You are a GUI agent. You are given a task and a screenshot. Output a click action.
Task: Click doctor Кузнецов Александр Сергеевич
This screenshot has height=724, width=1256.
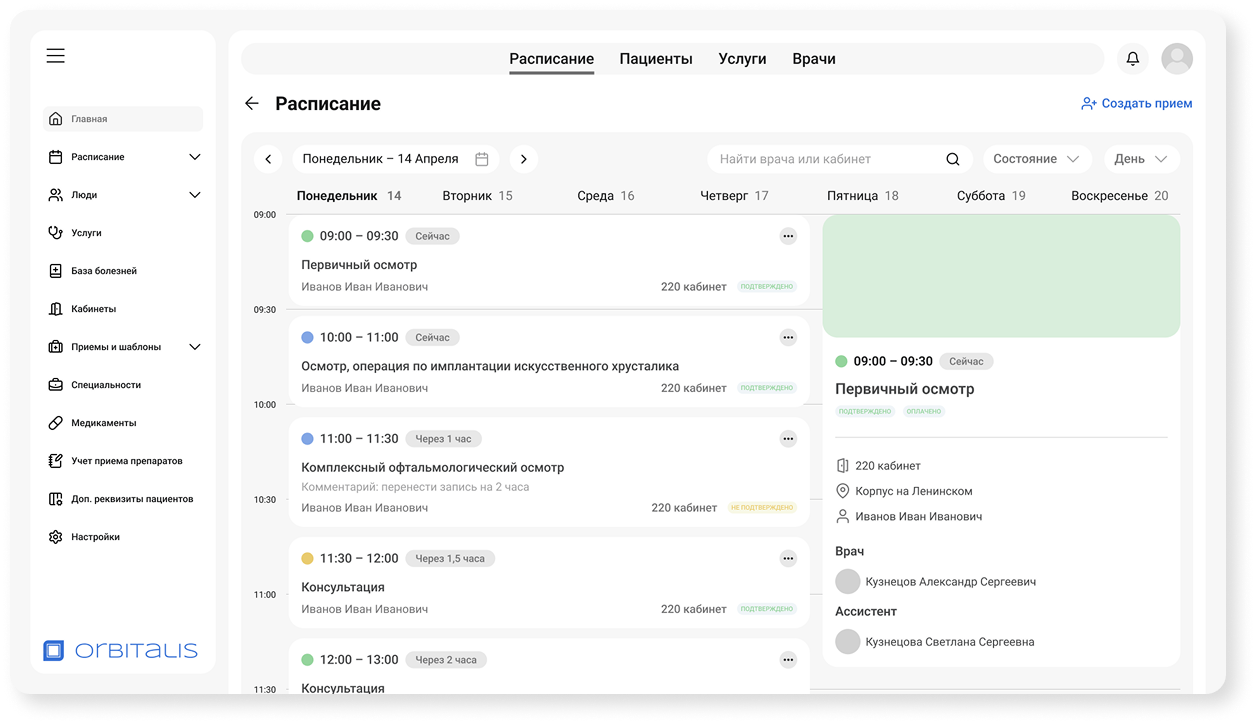[x=935, y=581]
